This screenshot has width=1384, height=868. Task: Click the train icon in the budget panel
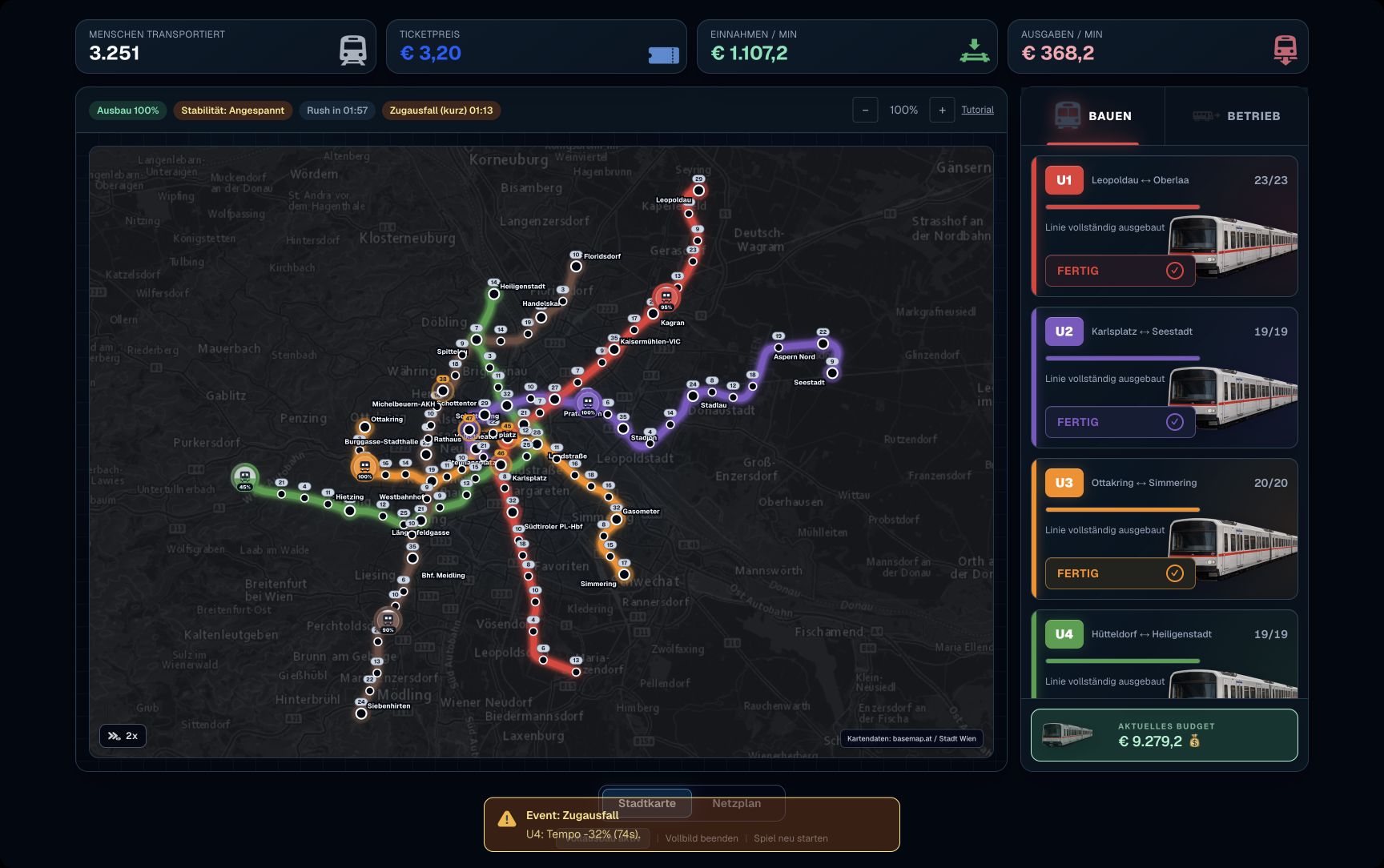(1067, 733)
